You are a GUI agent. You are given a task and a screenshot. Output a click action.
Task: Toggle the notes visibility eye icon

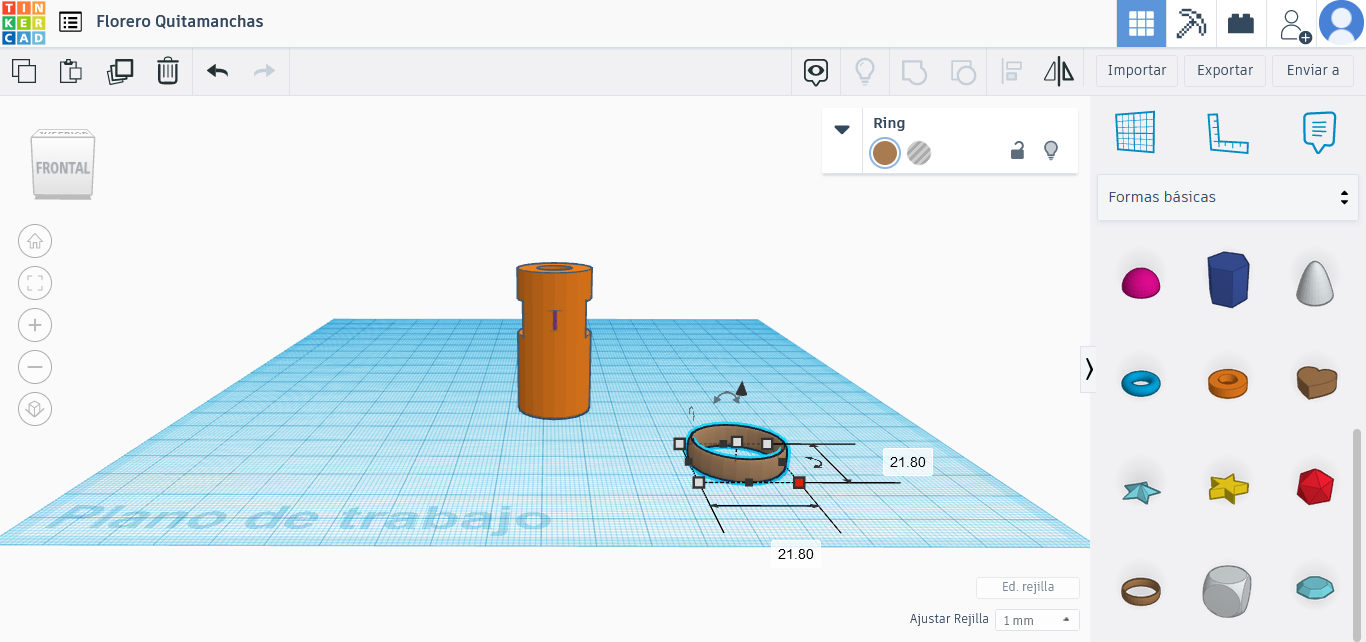[817, 71]
